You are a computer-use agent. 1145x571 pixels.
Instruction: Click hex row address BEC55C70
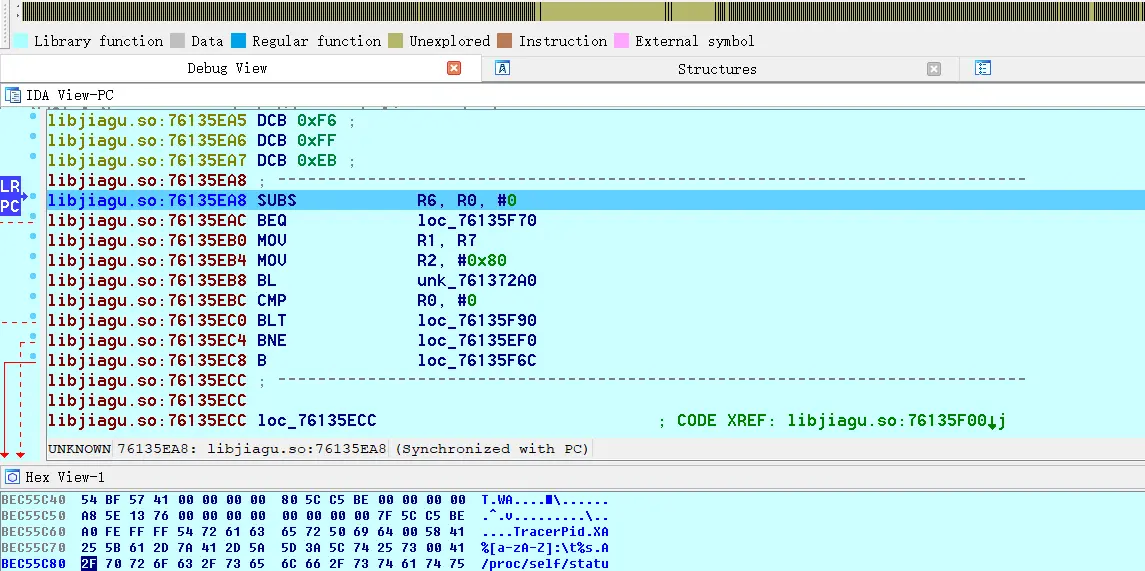[34, 548]
